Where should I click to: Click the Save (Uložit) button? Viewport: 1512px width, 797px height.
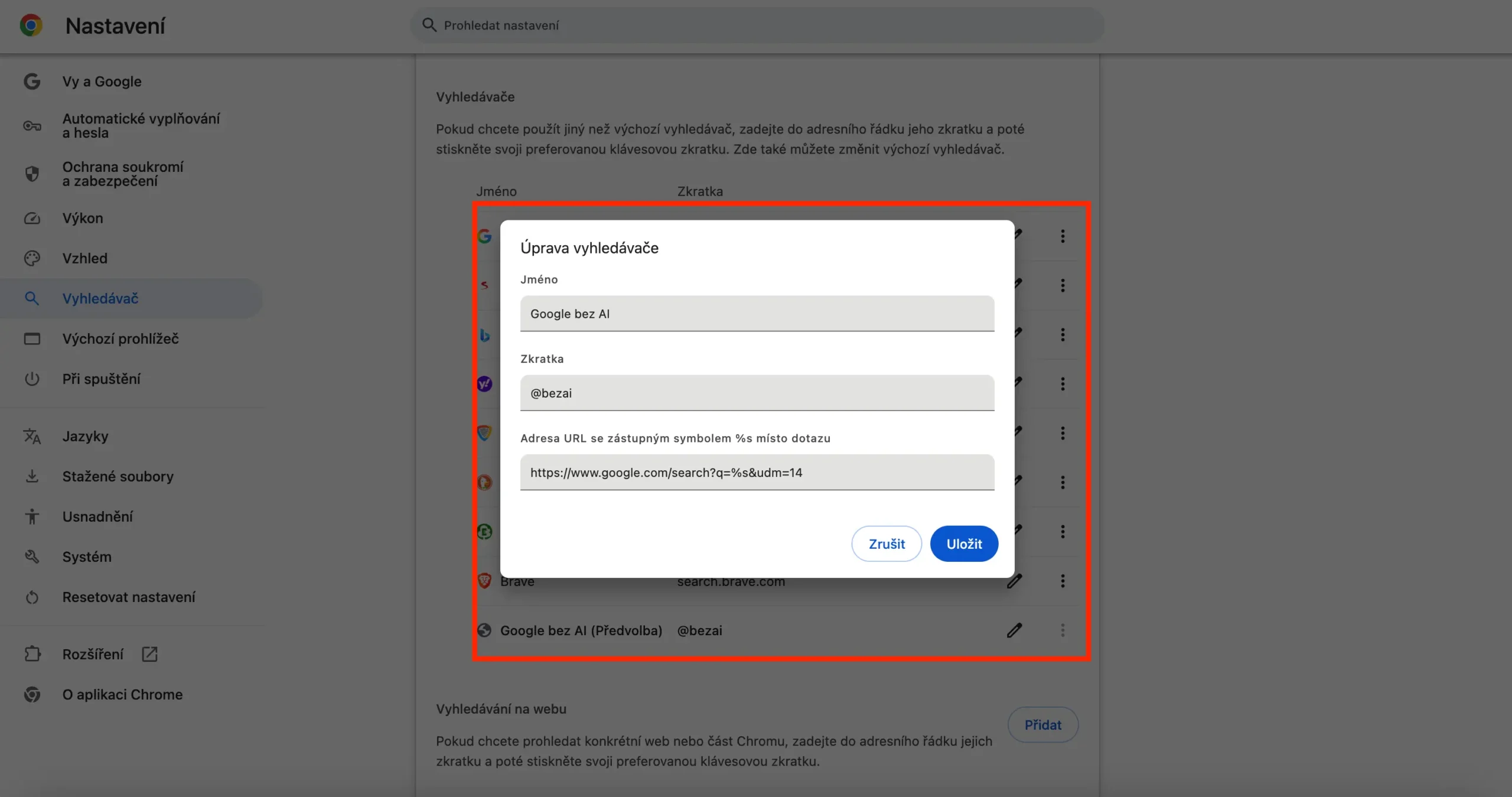pyautogui.click(x=964, y=544)
